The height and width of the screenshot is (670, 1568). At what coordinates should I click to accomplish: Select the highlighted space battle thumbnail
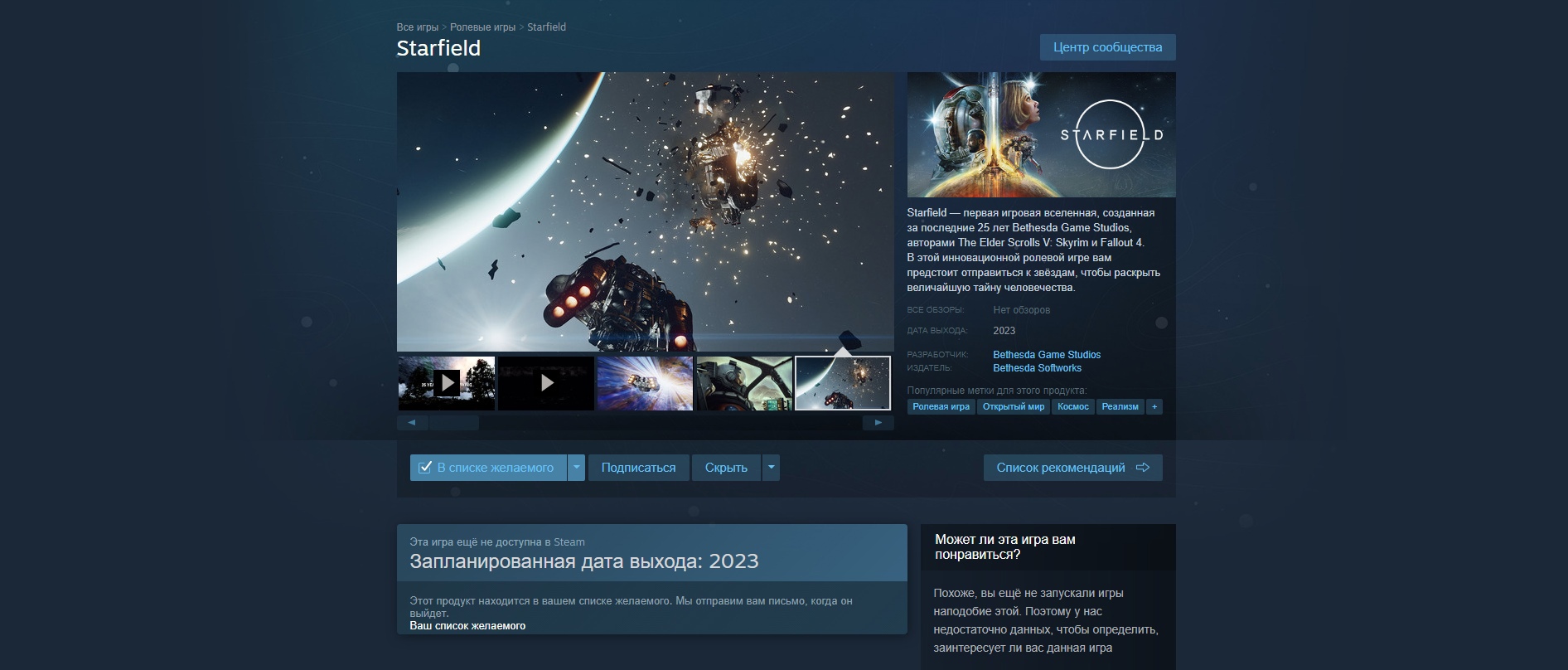(843, 383)
